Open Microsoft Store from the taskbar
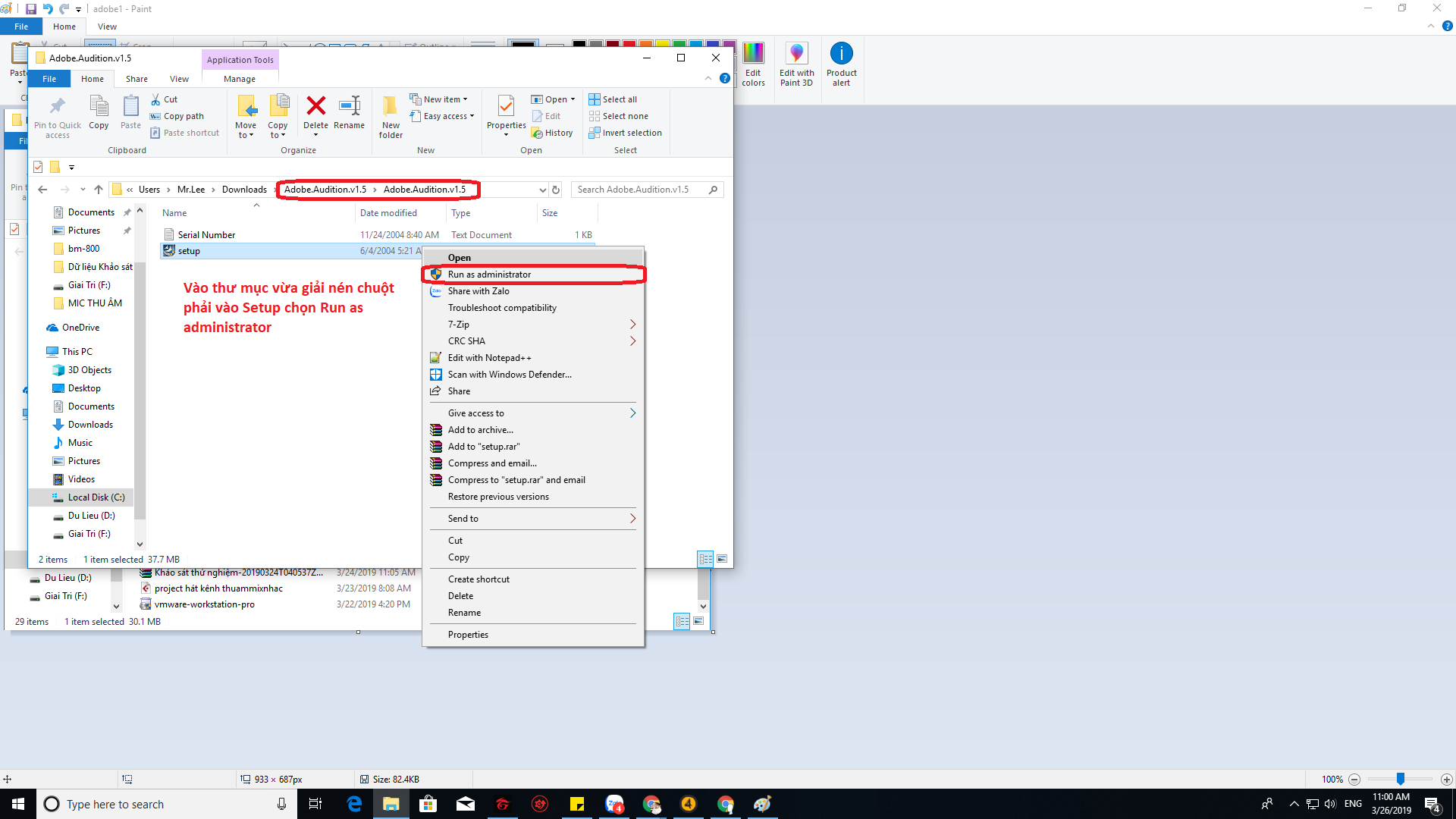 428,804
